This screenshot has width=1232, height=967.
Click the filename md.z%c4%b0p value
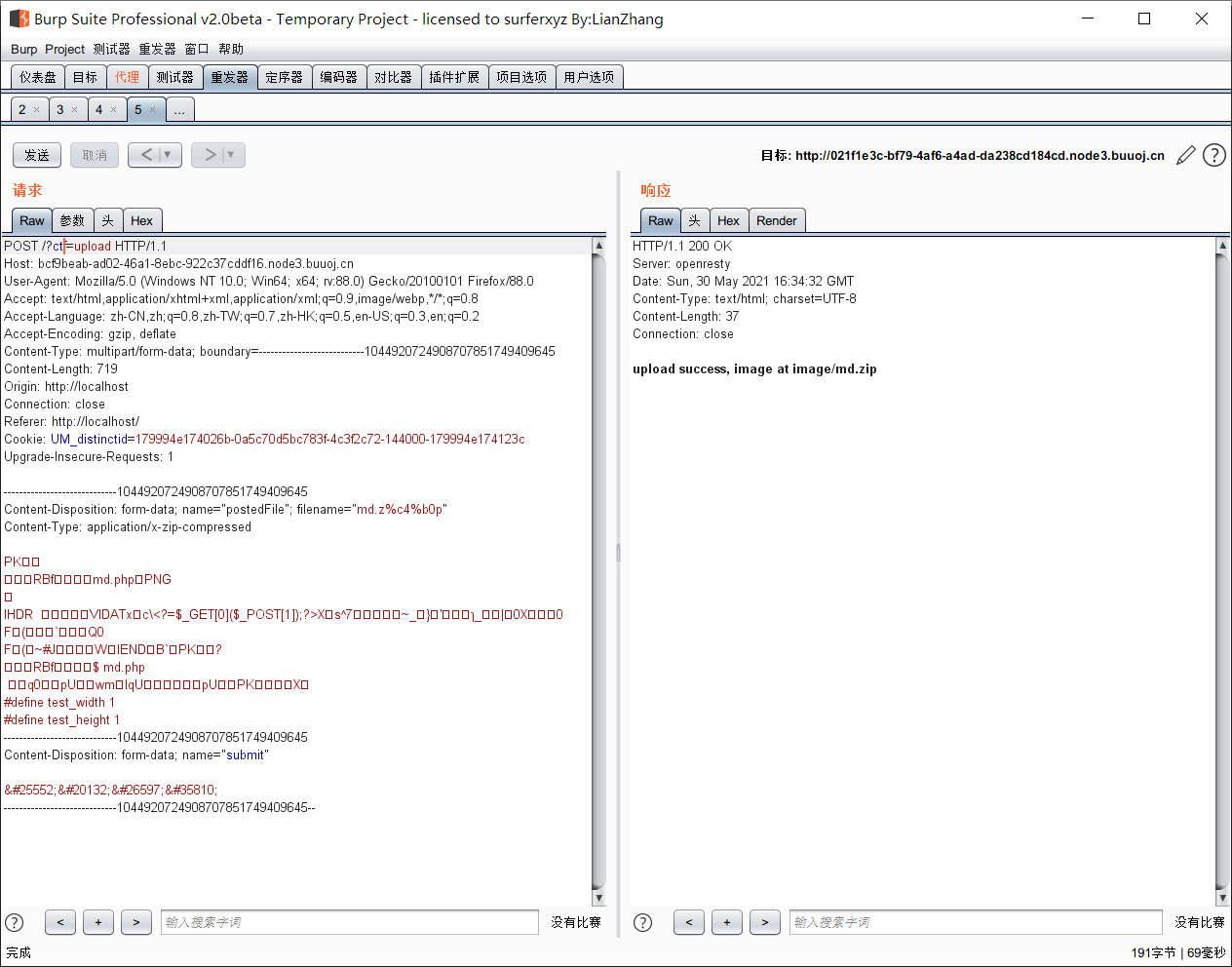click(401, 510)
